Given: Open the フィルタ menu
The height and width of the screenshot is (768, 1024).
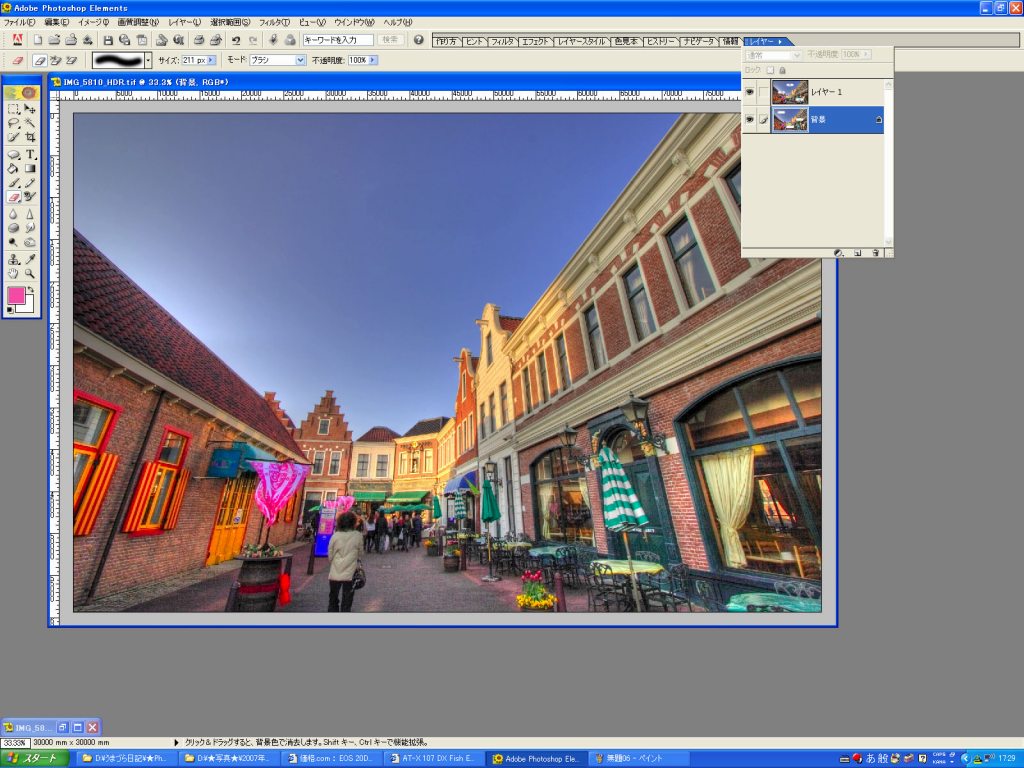Looking at the screenshot, I should click(274, 22).
